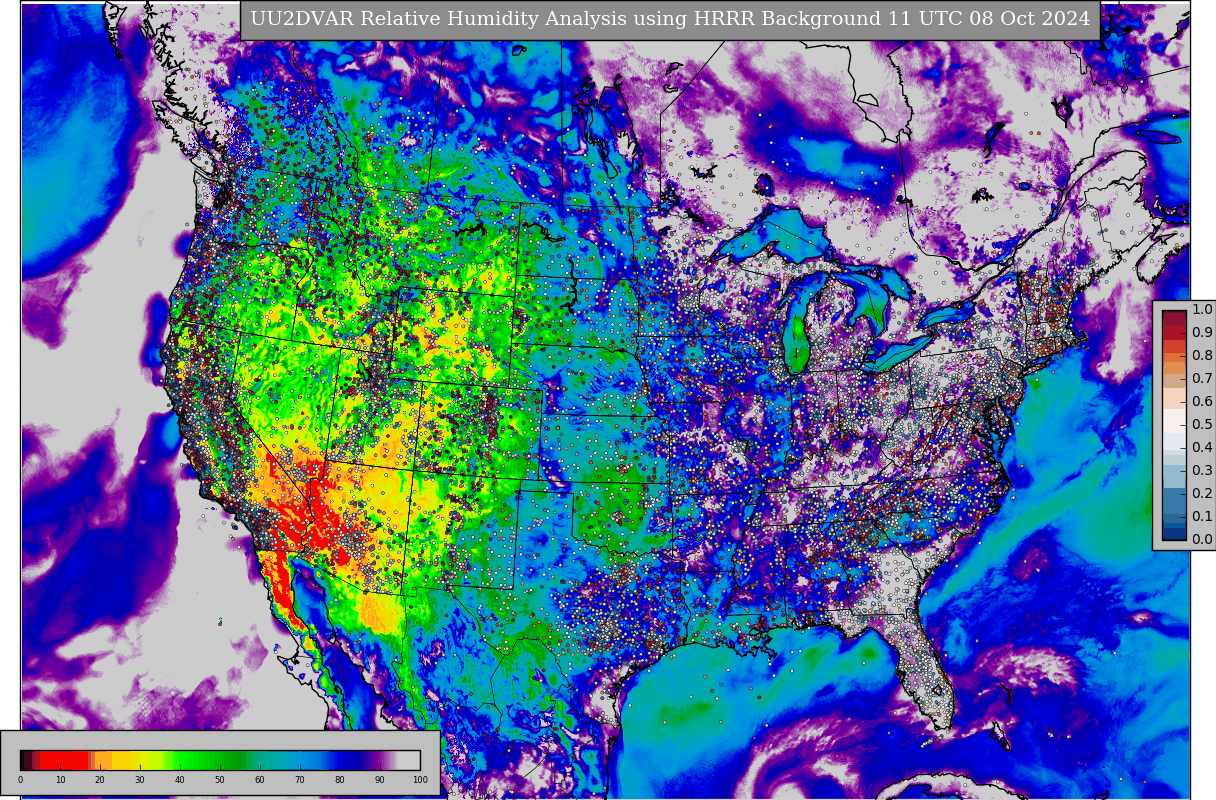Image resolution: width=1216 pixels, height=800 pixels.
Task: Click the 0.7 label on right legend
Action: (1202, 379)
